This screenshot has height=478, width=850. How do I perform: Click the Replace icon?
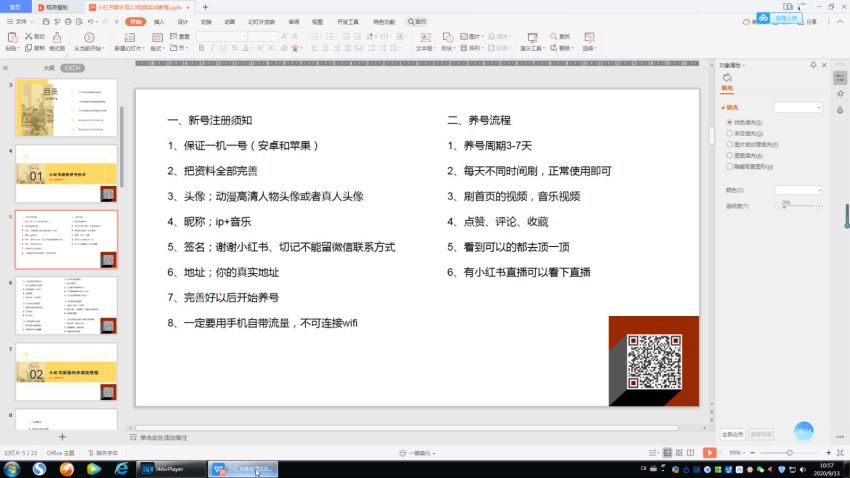point(553,48)
